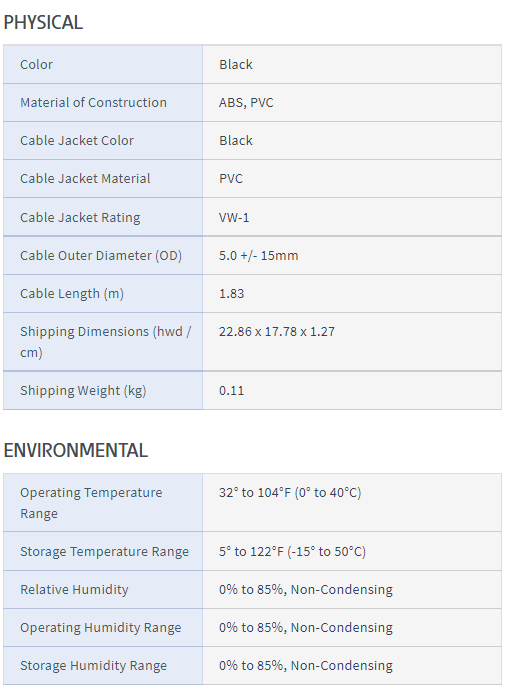
Task: Select the Shipping Dimensions (hwd / cm) label
Action: click(x=105, y=342)
